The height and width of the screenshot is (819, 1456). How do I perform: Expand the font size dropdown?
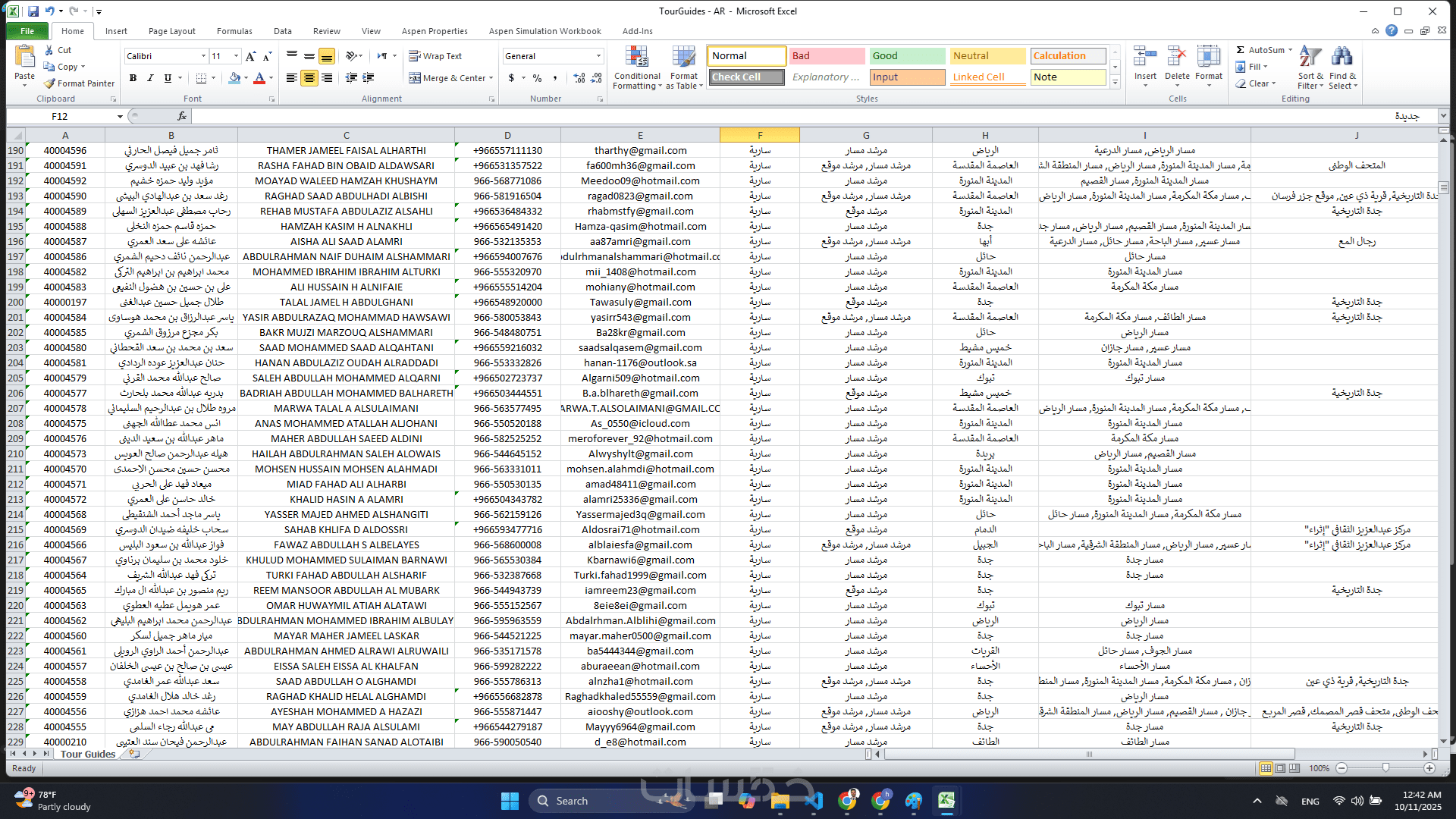point(236,56)
